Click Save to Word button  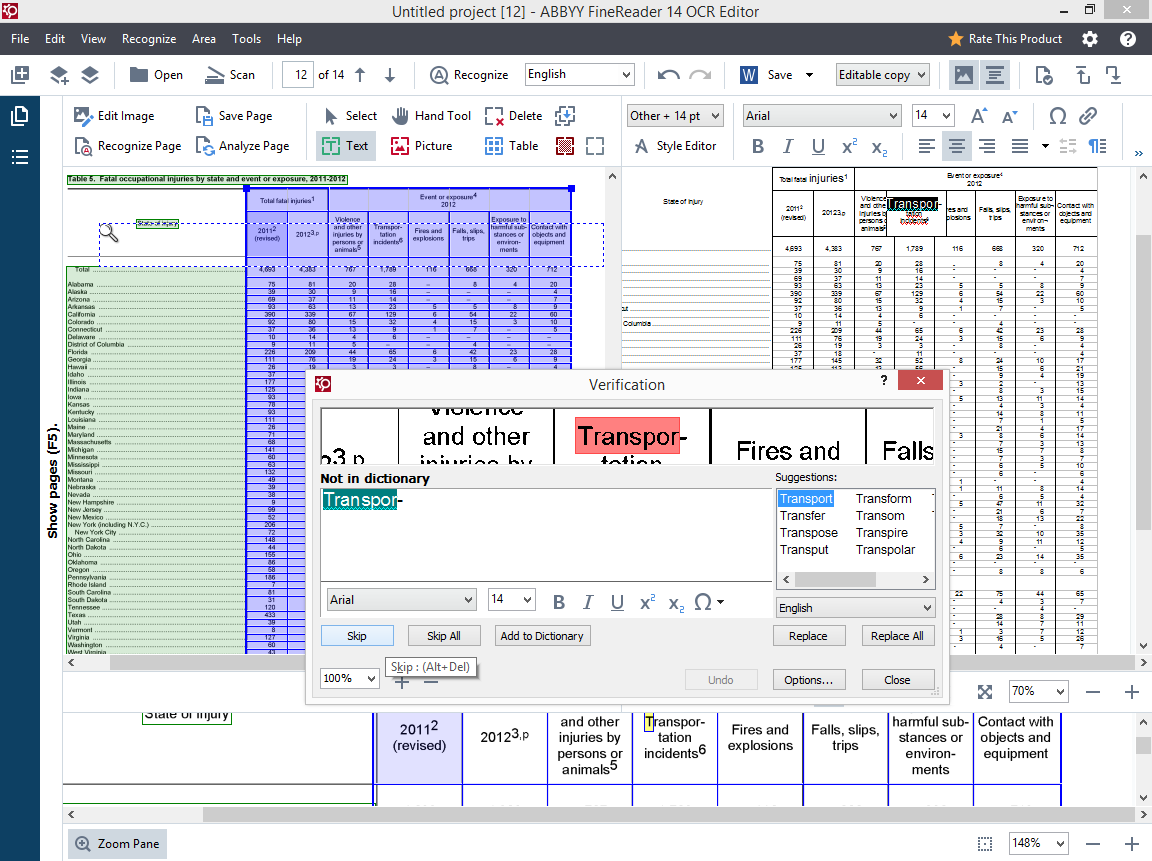(766, 74)
